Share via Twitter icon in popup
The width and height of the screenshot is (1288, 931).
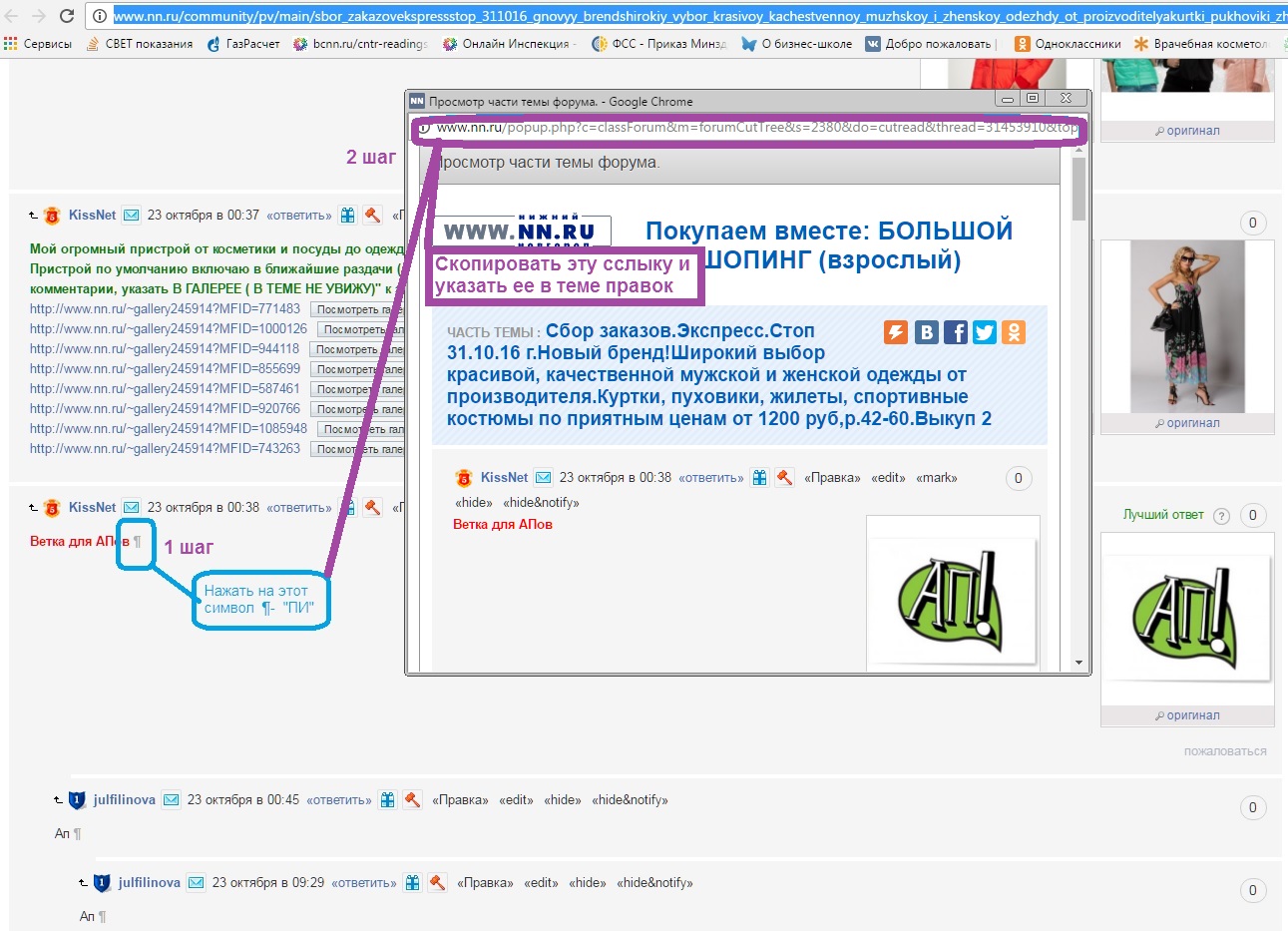point(985,332)
